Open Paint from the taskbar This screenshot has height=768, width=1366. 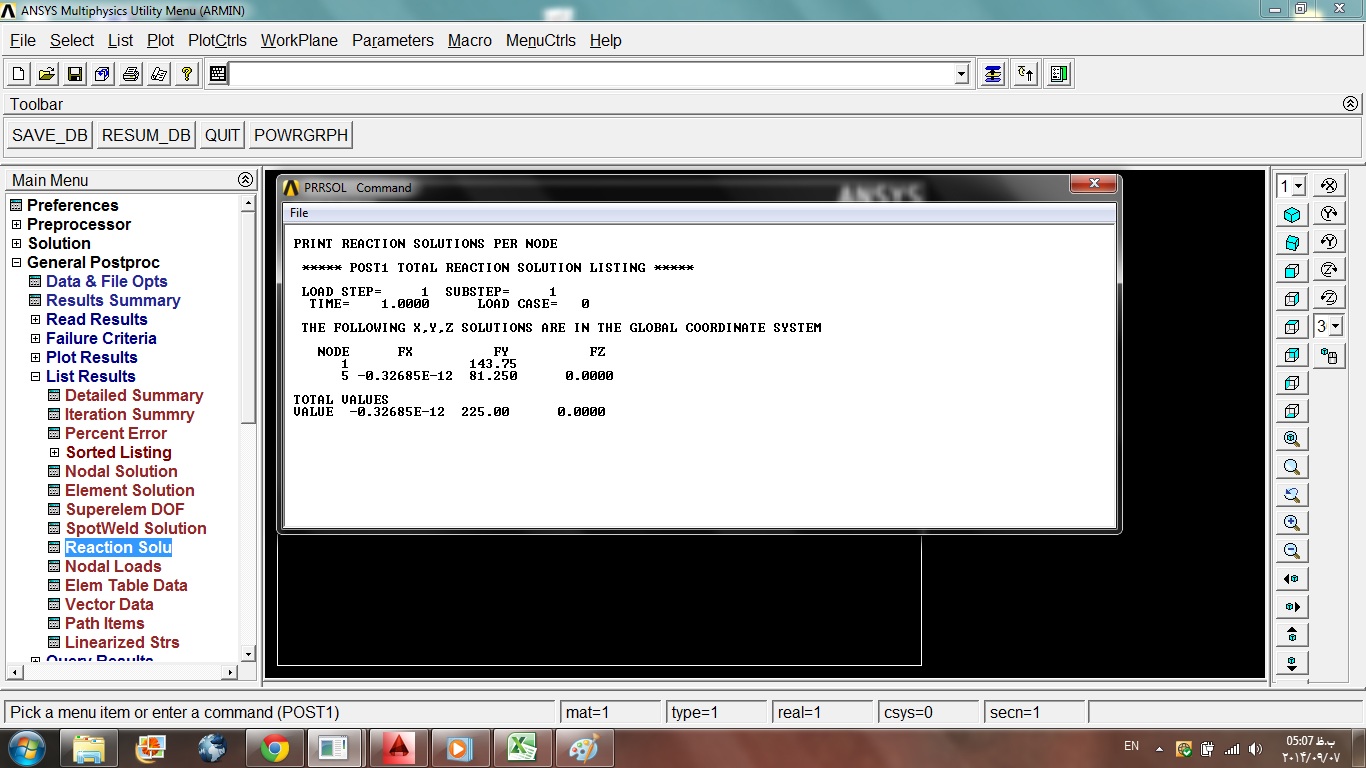click(582, 748)
